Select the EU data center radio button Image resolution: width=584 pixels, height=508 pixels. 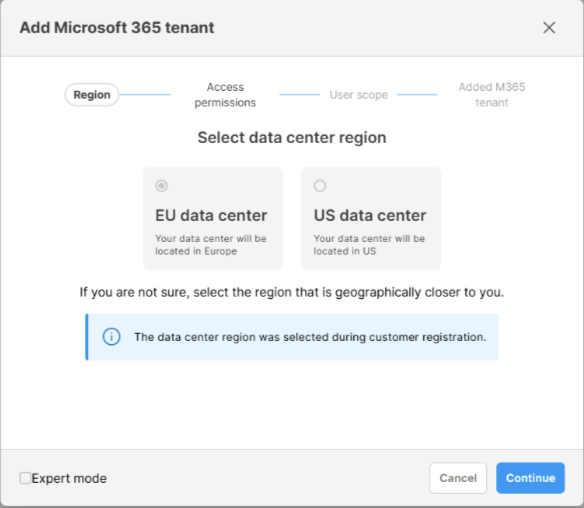(161, 185)
